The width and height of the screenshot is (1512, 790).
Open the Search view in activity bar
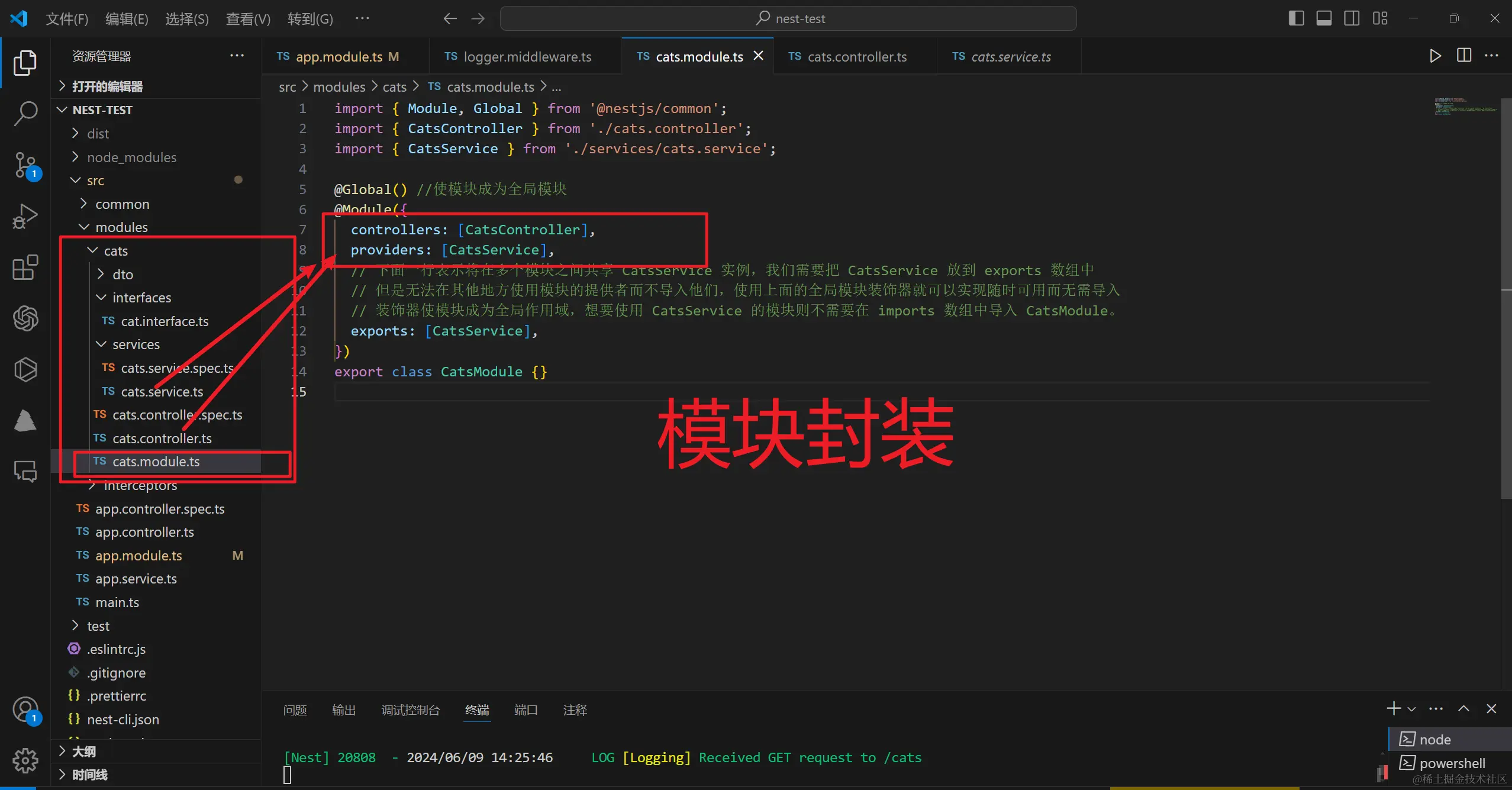[25, 113]
